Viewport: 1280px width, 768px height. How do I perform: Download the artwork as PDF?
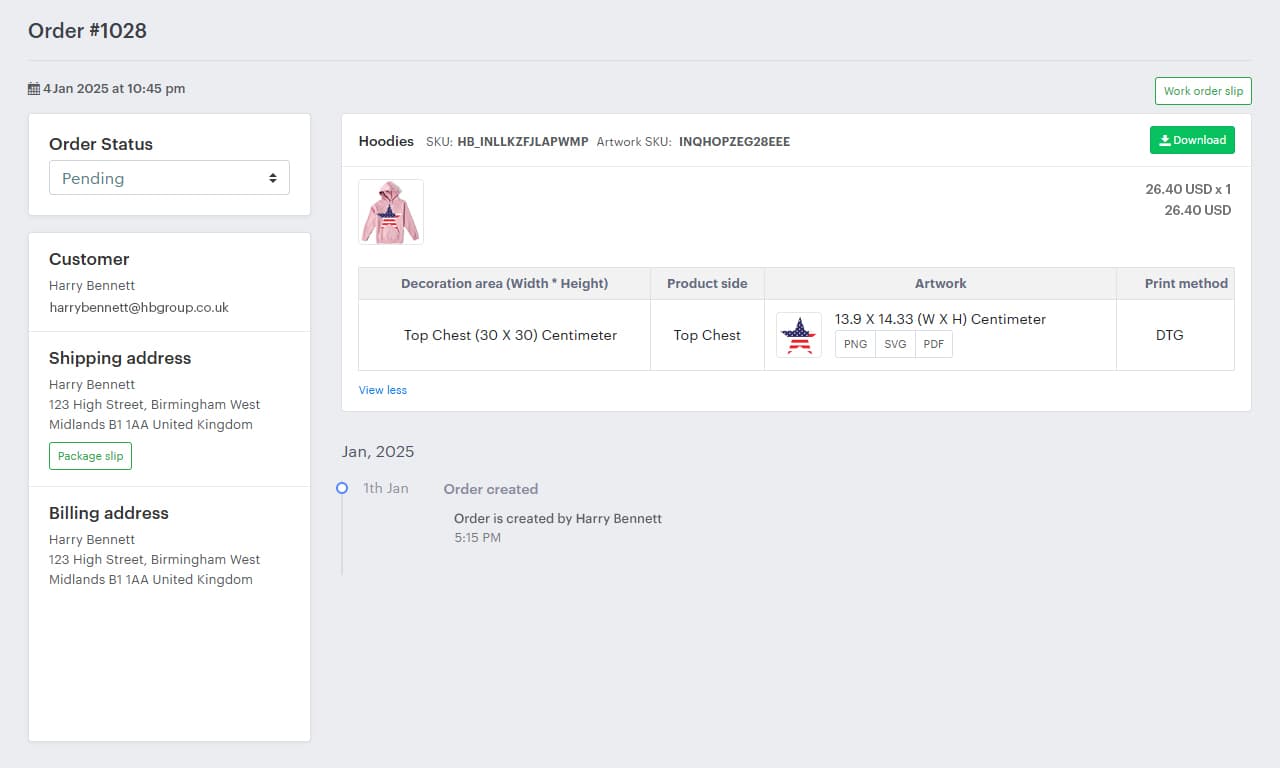pyautogui.click(x=933, y=343)
